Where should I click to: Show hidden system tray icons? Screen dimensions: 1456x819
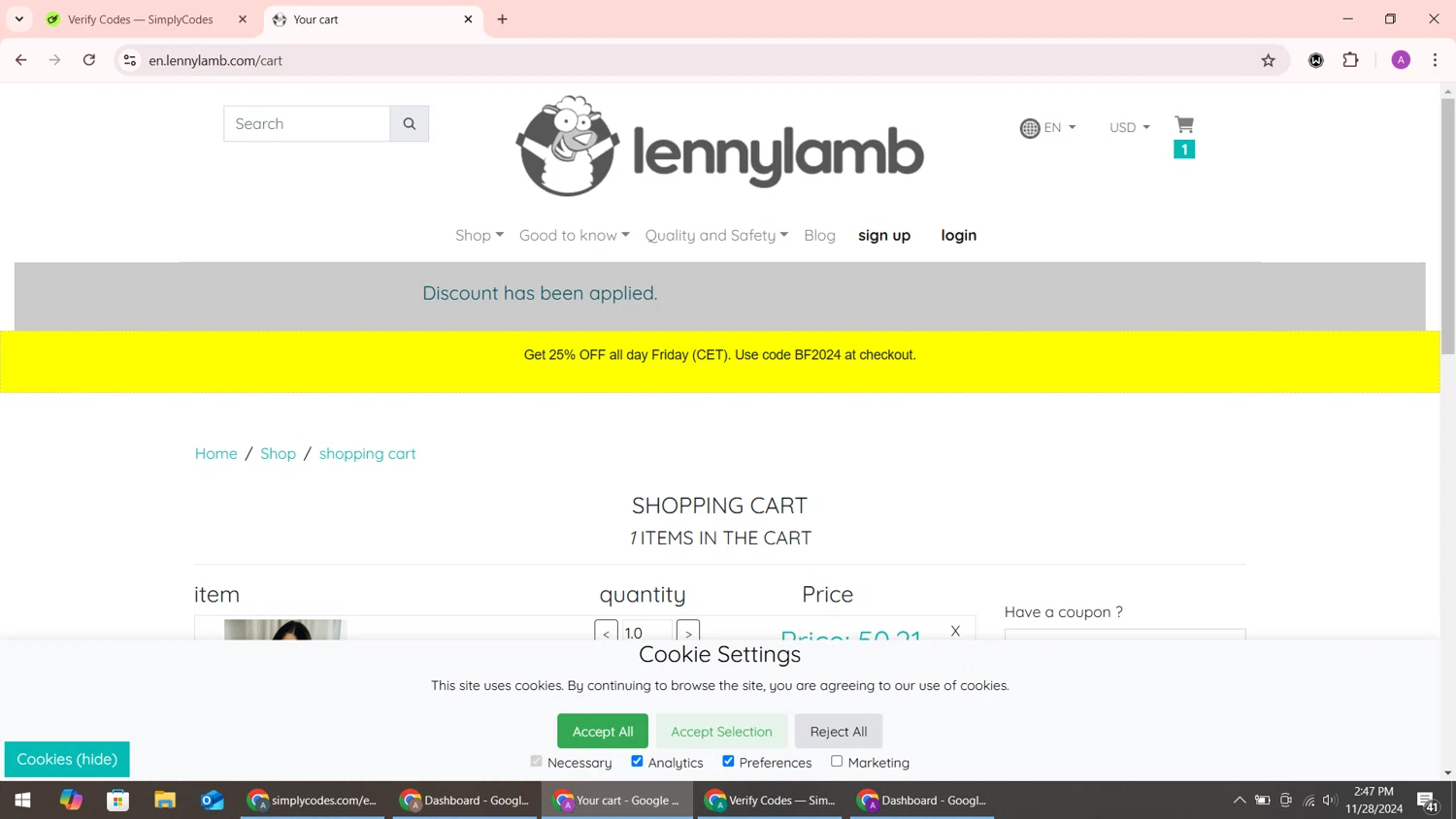tap(1240, 801)
